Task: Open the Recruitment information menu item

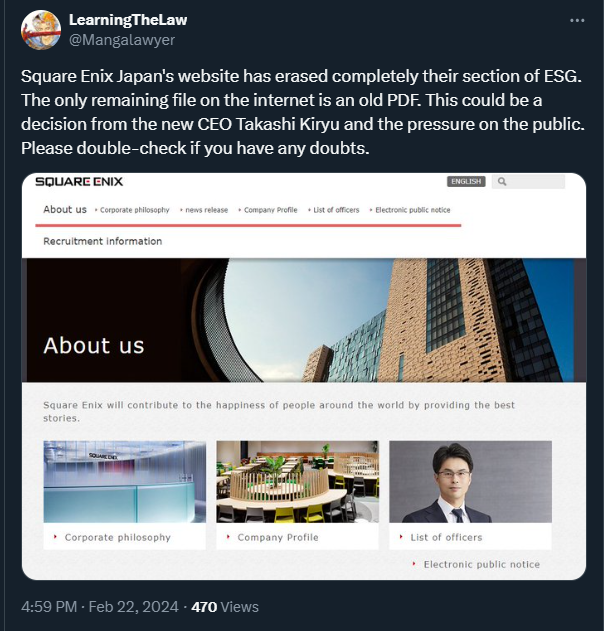Action: (103, 241)
